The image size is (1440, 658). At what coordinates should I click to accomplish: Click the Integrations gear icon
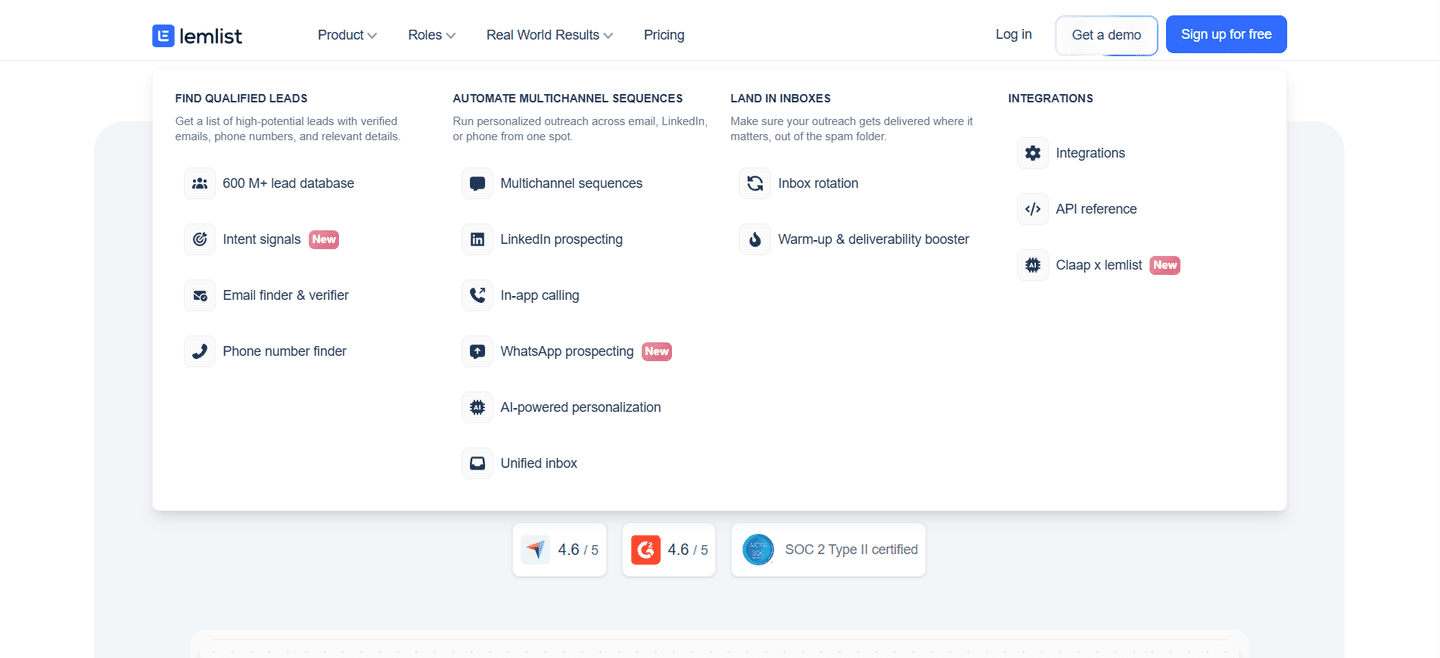tap(1033, 153)
